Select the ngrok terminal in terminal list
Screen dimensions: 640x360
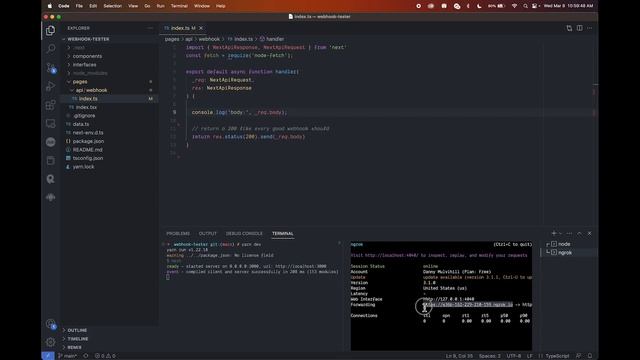[565, 253]
